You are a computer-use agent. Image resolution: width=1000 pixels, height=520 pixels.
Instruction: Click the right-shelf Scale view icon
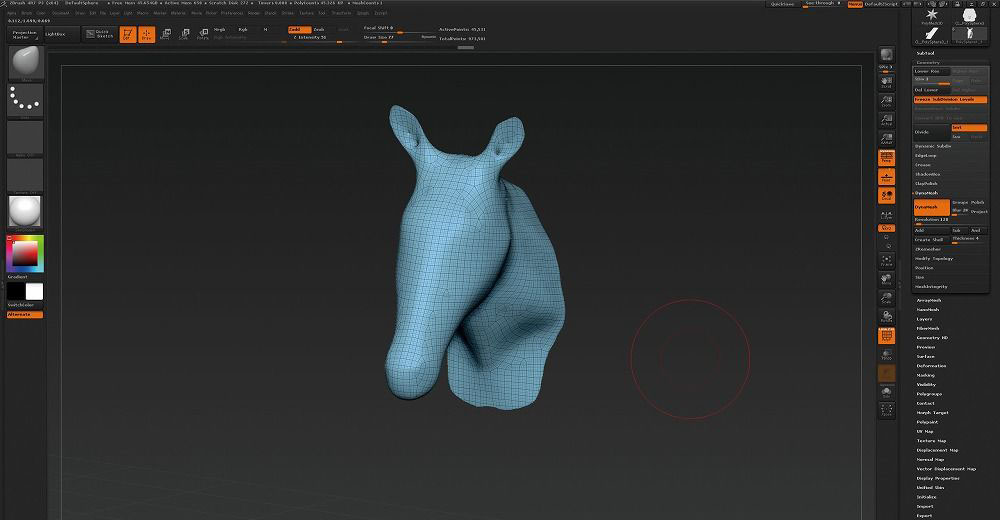[886, 298]
